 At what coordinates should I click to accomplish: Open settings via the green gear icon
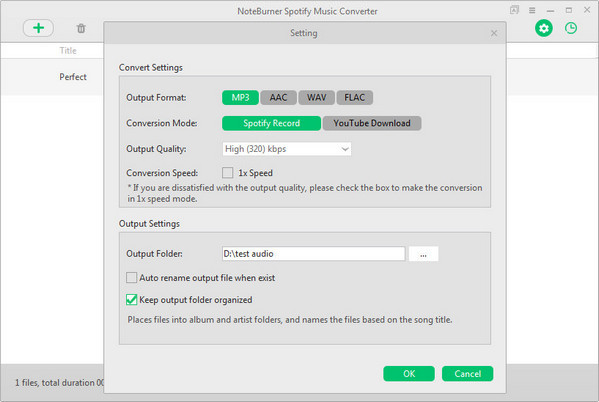click(x=544, y=28)
